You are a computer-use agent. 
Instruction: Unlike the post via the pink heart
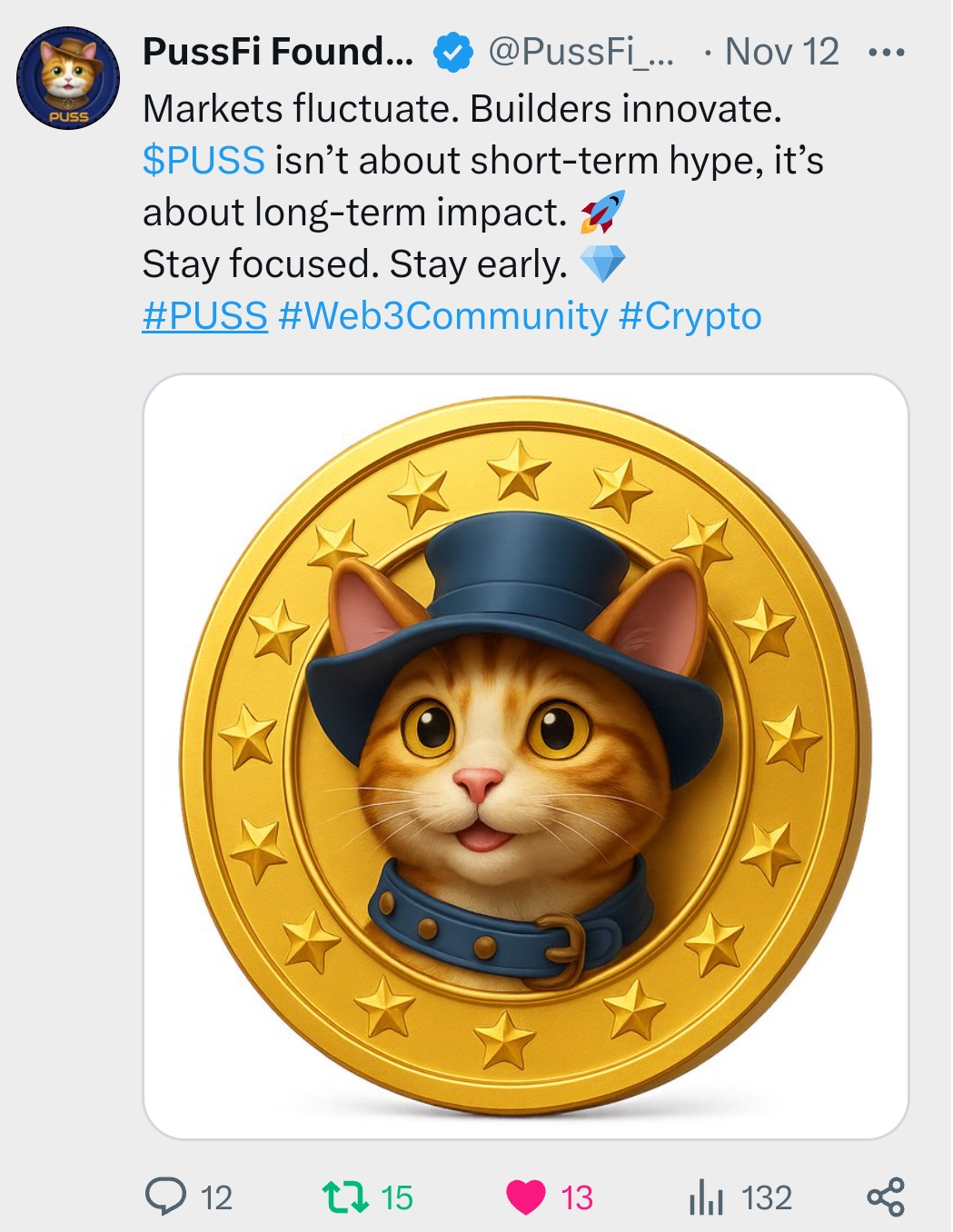pos(526,1197)
